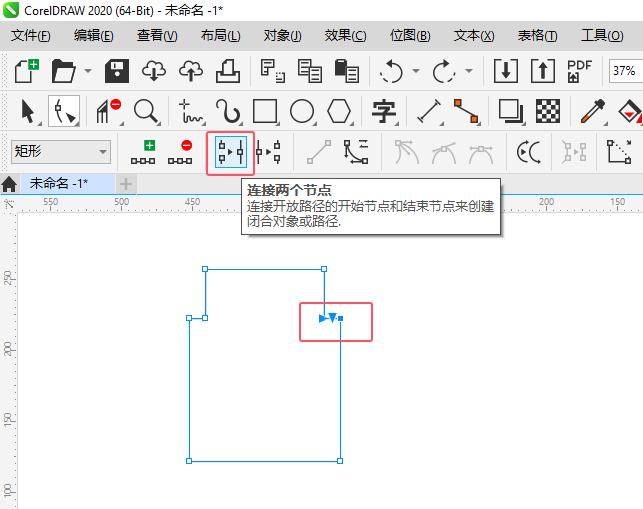Open the 查看(V) menu
This screenshot has height=509, width=643.
157,36
